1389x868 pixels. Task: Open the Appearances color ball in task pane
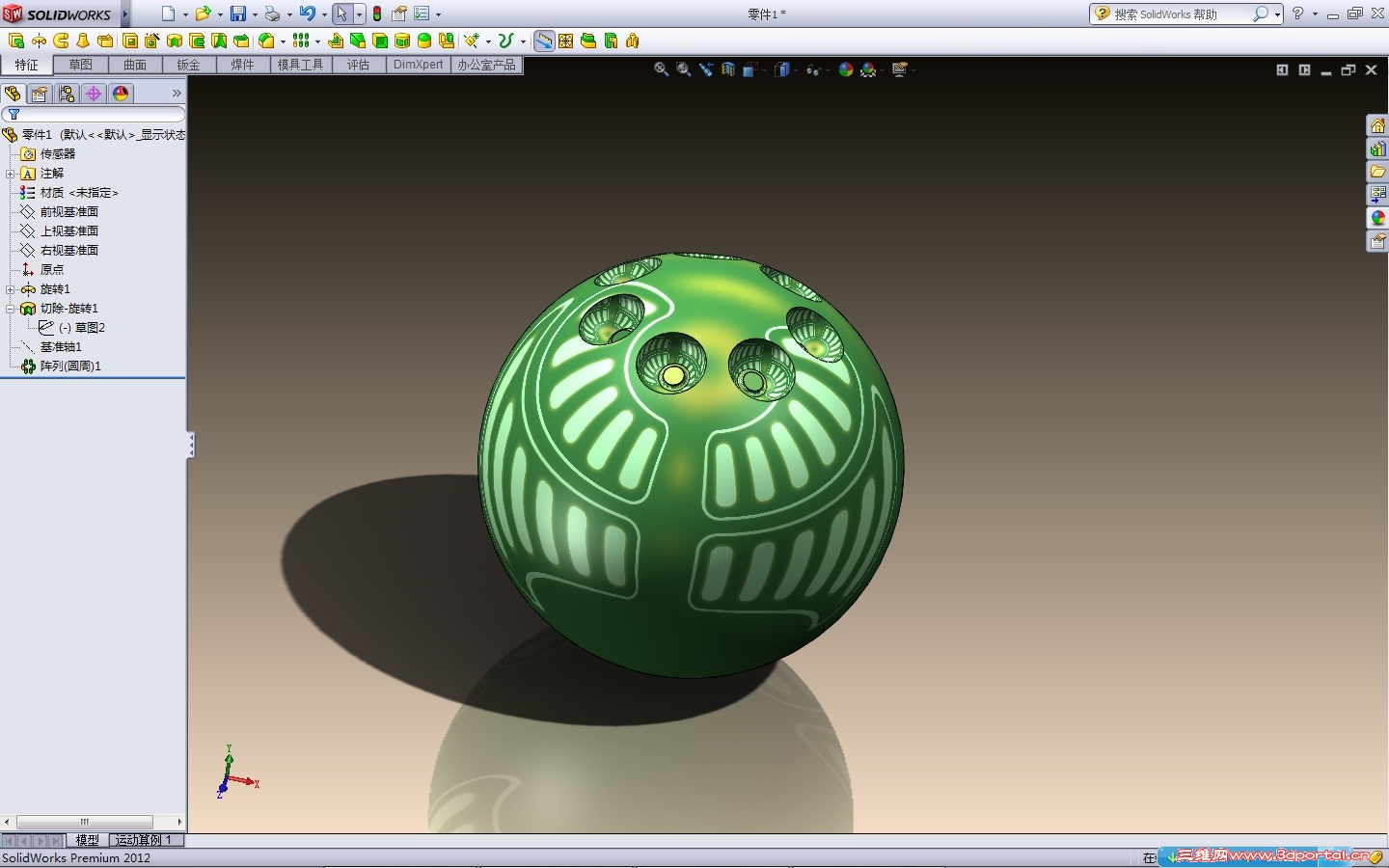pos(1377,218)
